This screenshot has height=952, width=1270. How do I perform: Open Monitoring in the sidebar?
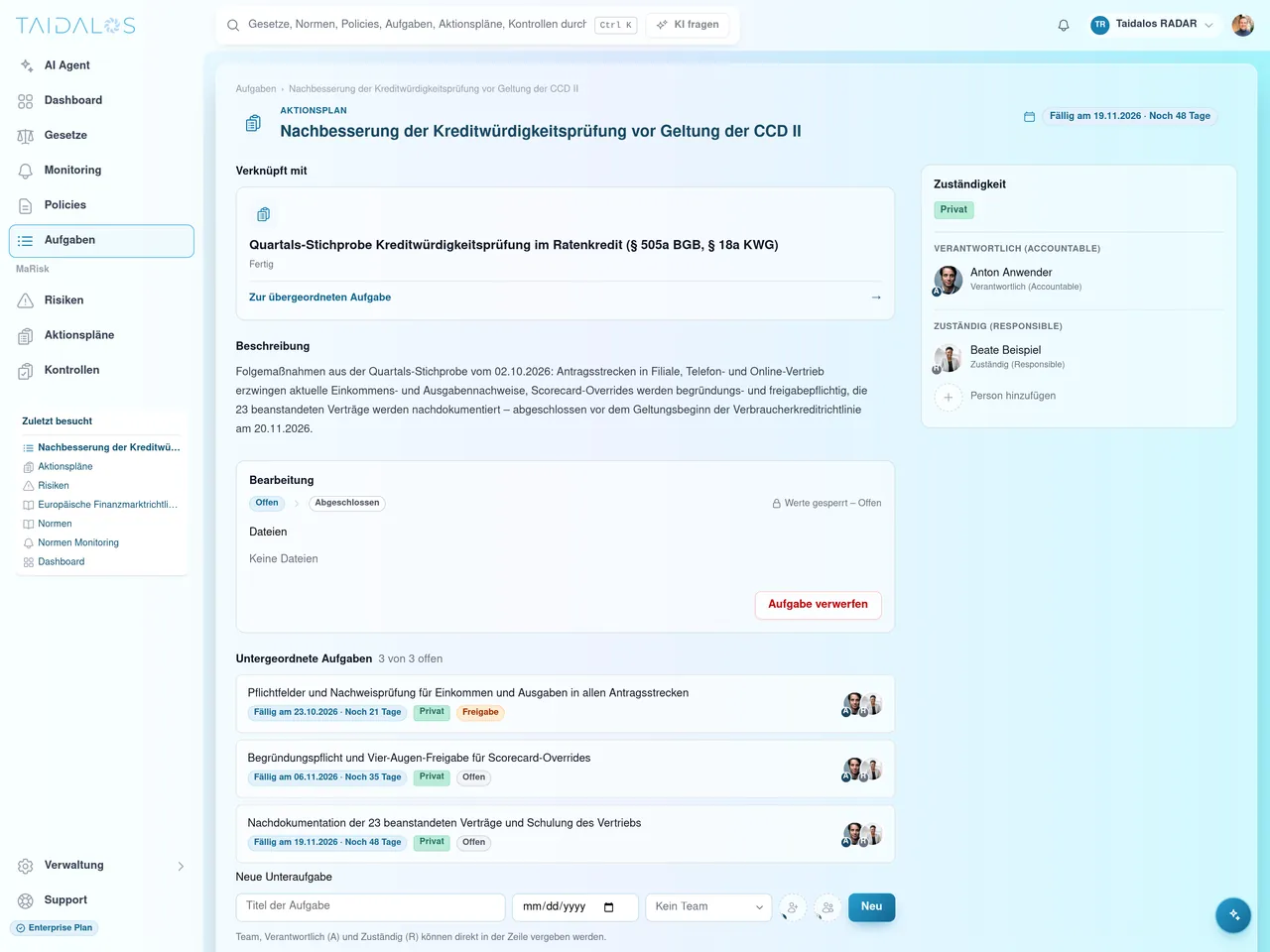101,171
